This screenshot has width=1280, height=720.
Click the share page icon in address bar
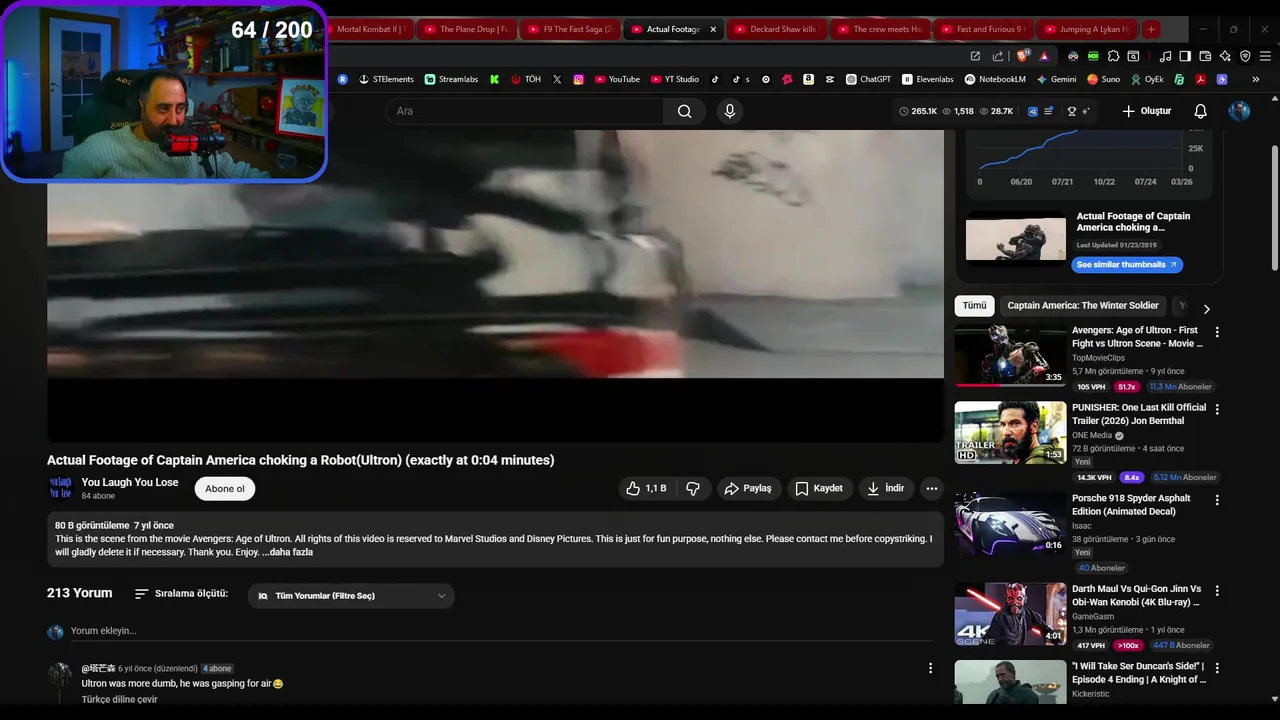click(x=998, y=56)
